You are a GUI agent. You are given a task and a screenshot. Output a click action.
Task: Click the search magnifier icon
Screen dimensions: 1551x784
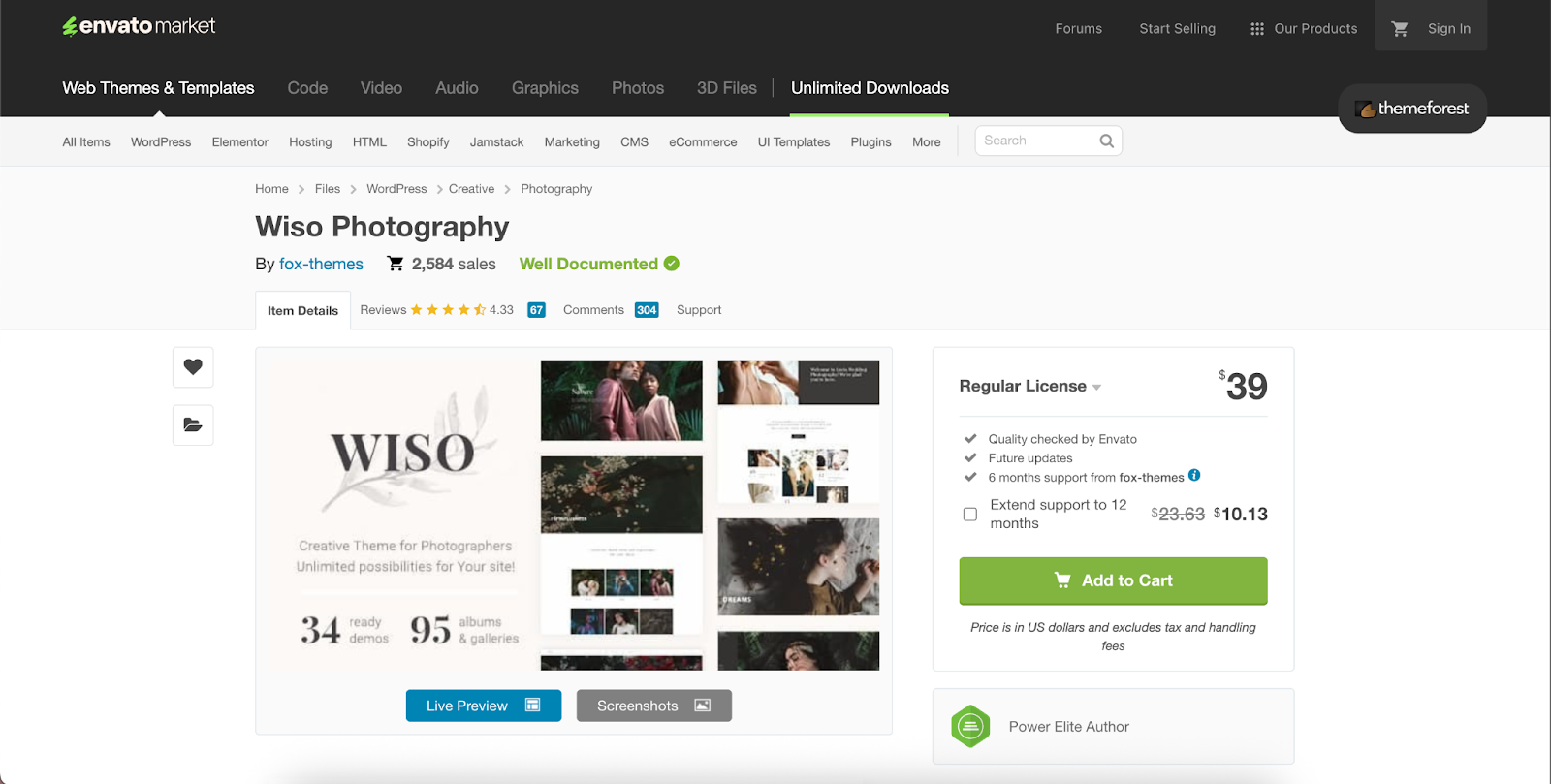click(1106, 141)
